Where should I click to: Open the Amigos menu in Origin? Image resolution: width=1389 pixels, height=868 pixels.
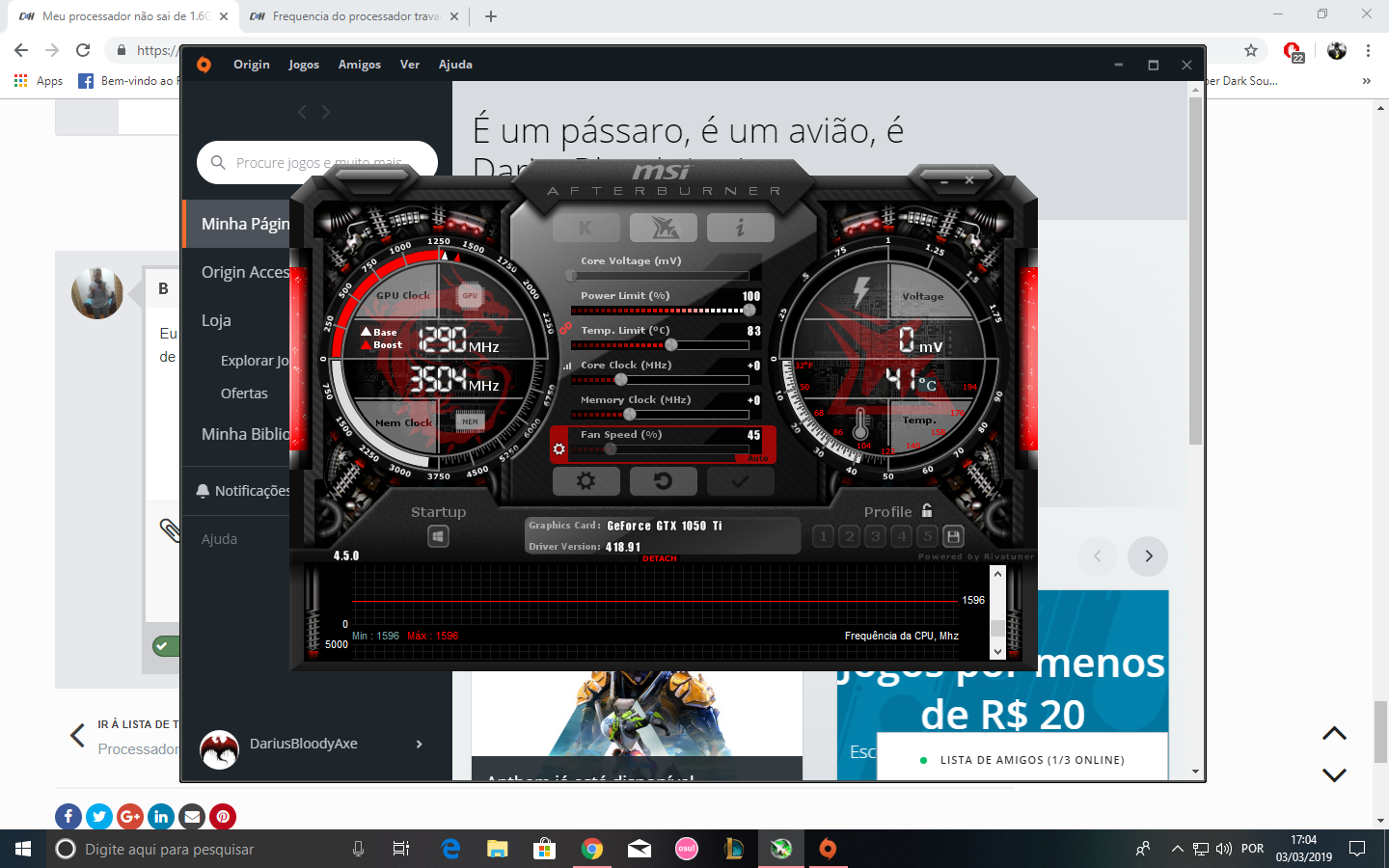pos(360,65)
